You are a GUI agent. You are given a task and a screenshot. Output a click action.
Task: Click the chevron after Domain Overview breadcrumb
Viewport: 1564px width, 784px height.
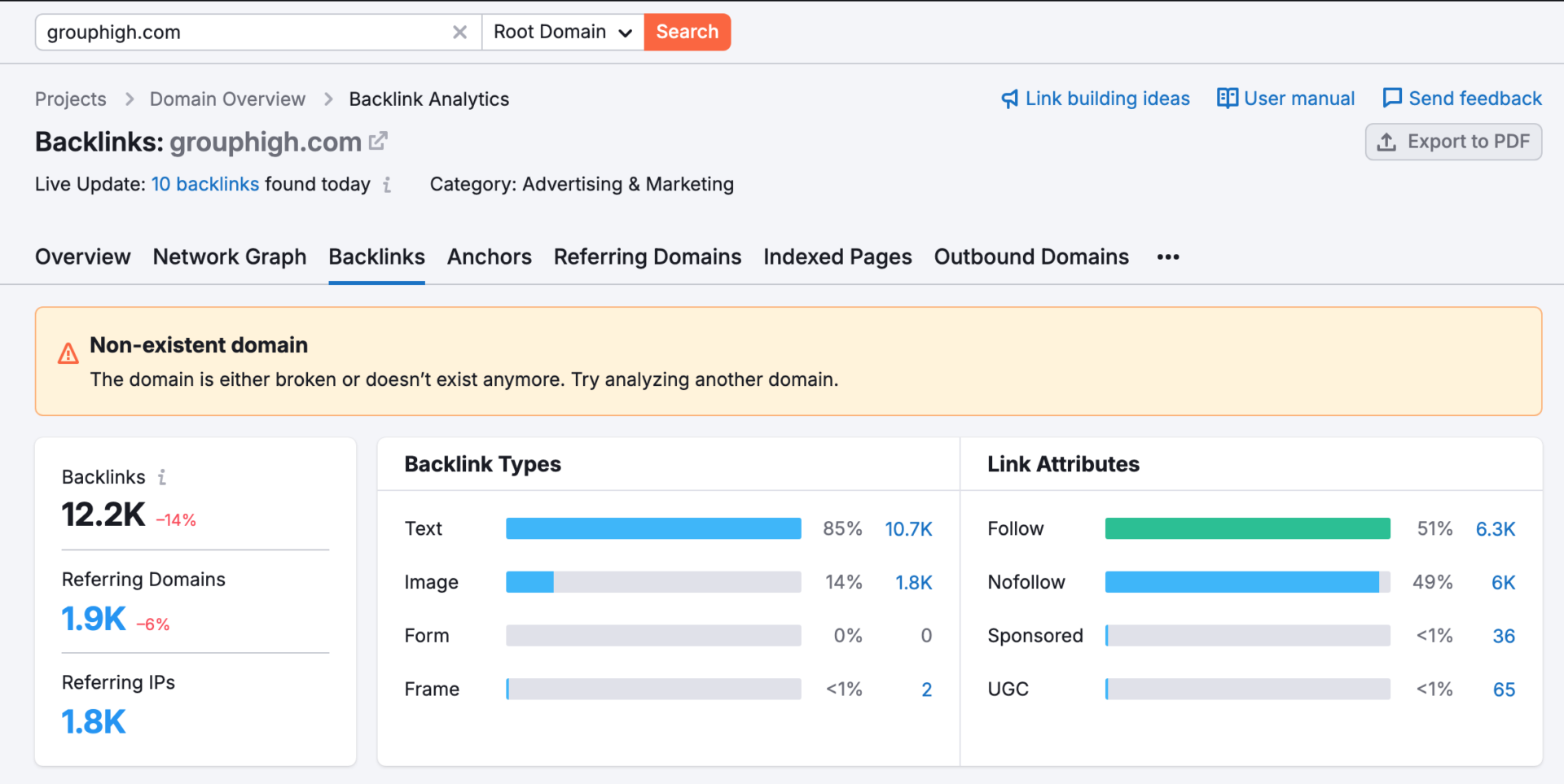point(328,99)
